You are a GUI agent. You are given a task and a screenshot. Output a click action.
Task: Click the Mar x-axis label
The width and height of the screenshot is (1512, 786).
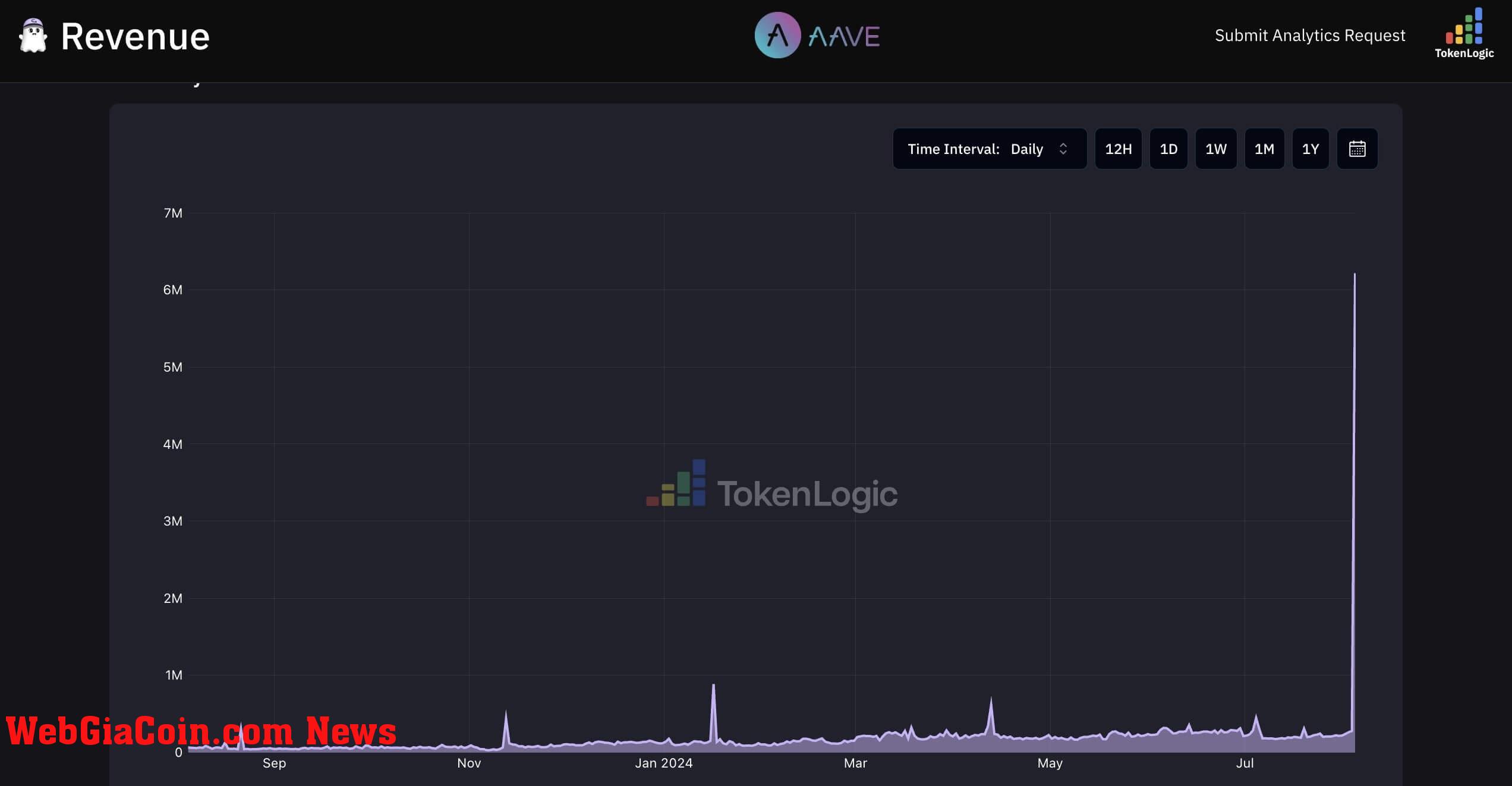855,763
